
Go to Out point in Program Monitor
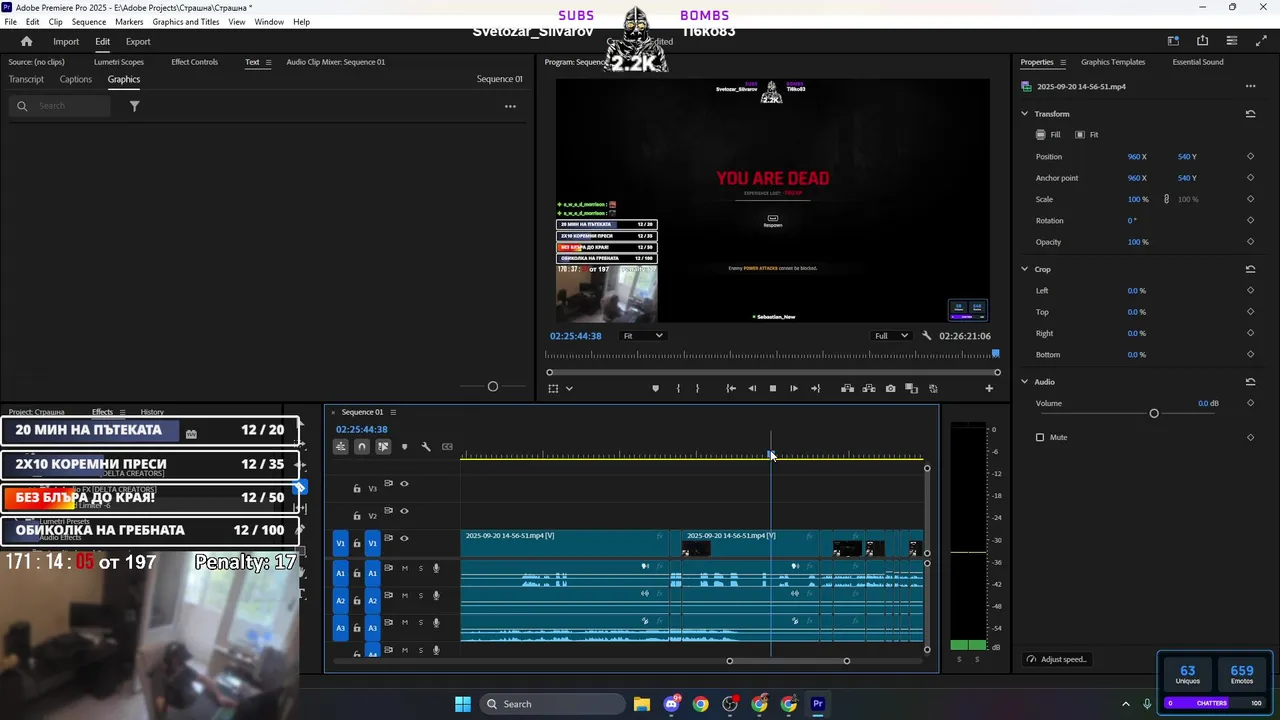(815, 388)
